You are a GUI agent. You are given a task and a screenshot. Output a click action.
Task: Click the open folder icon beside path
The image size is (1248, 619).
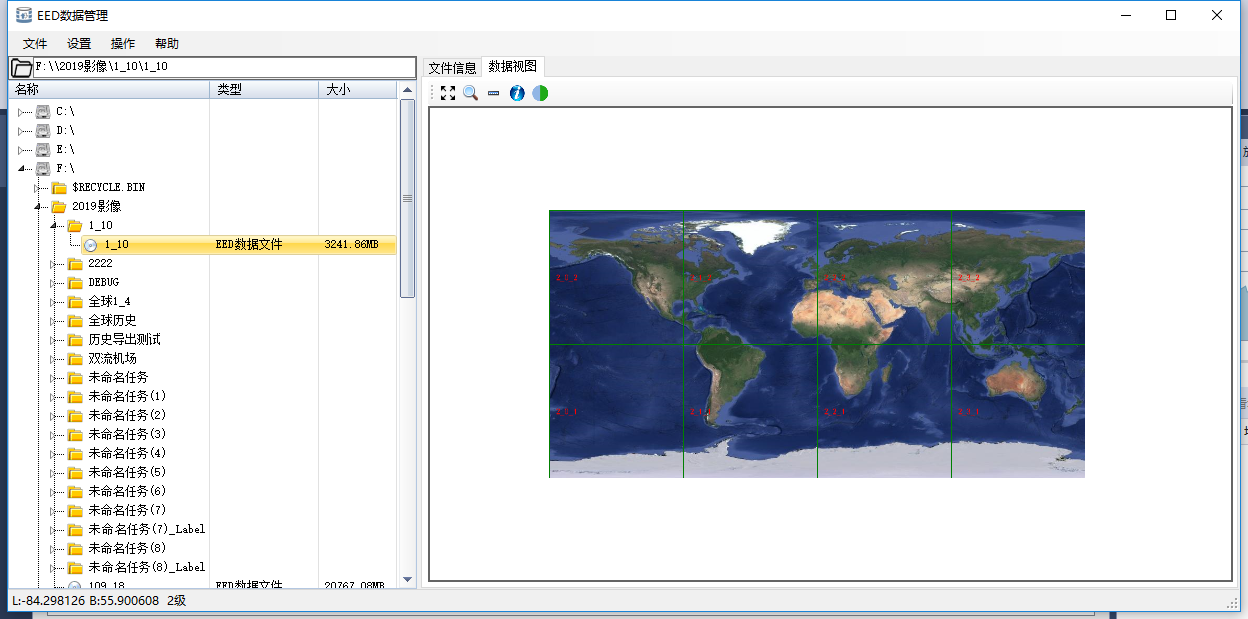pos(21,68)
